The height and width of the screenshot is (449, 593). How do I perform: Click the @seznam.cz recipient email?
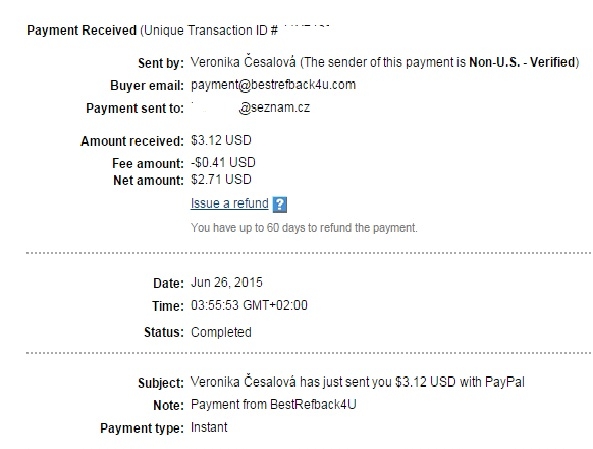(x=274, y=107)
